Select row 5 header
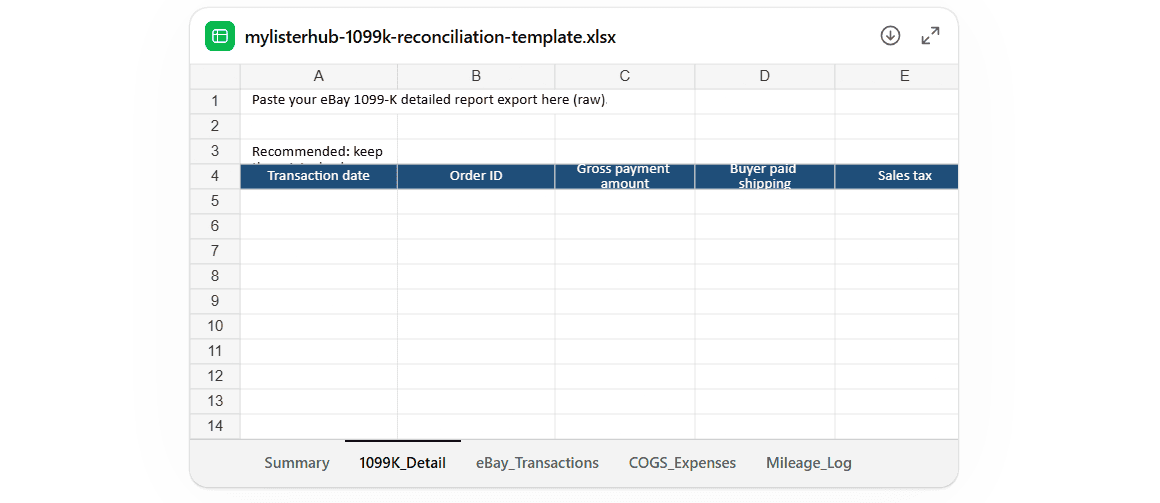 point(215,201)
